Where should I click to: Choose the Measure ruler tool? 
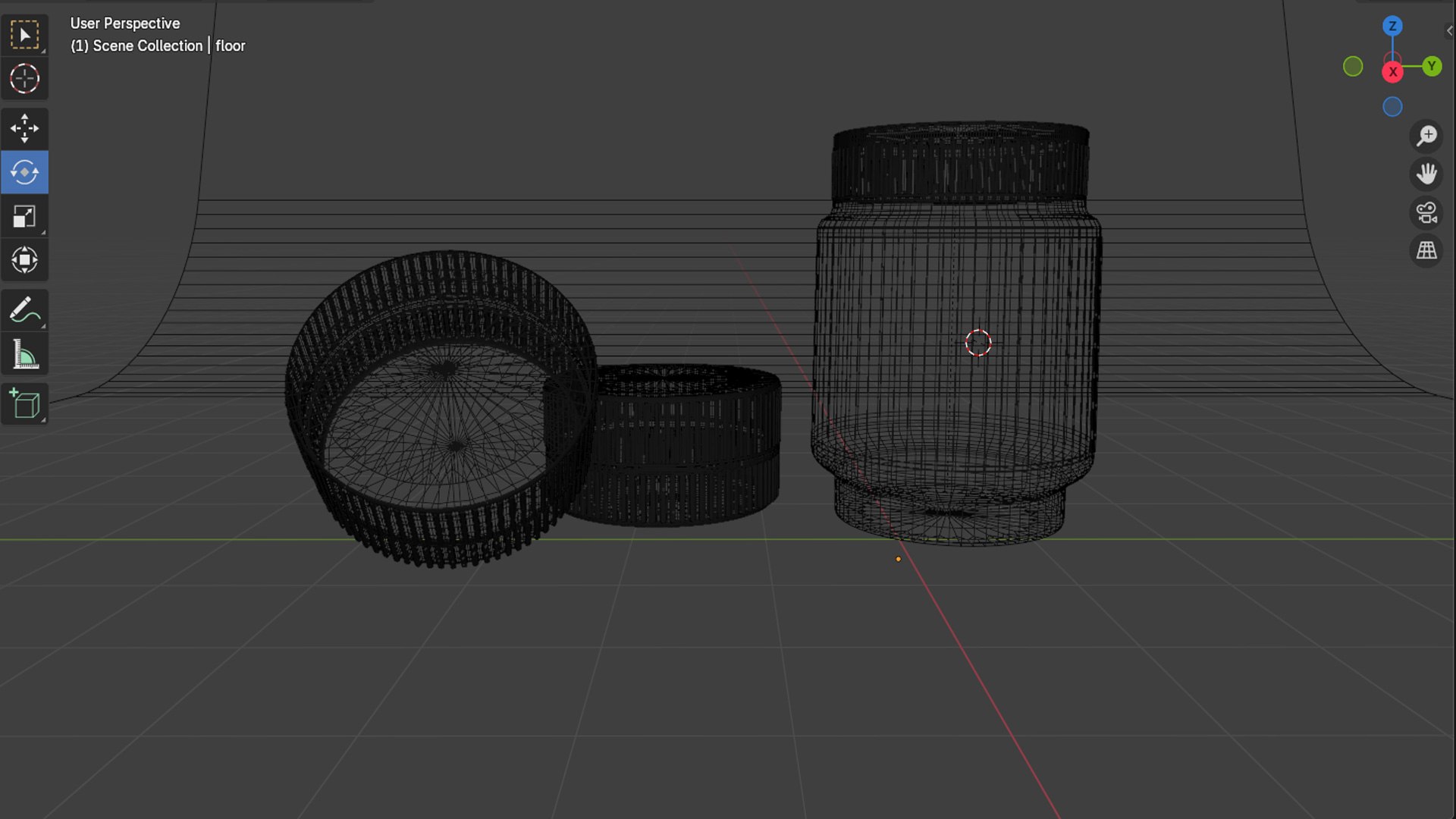pyautogui.click(x=24, y=354)
